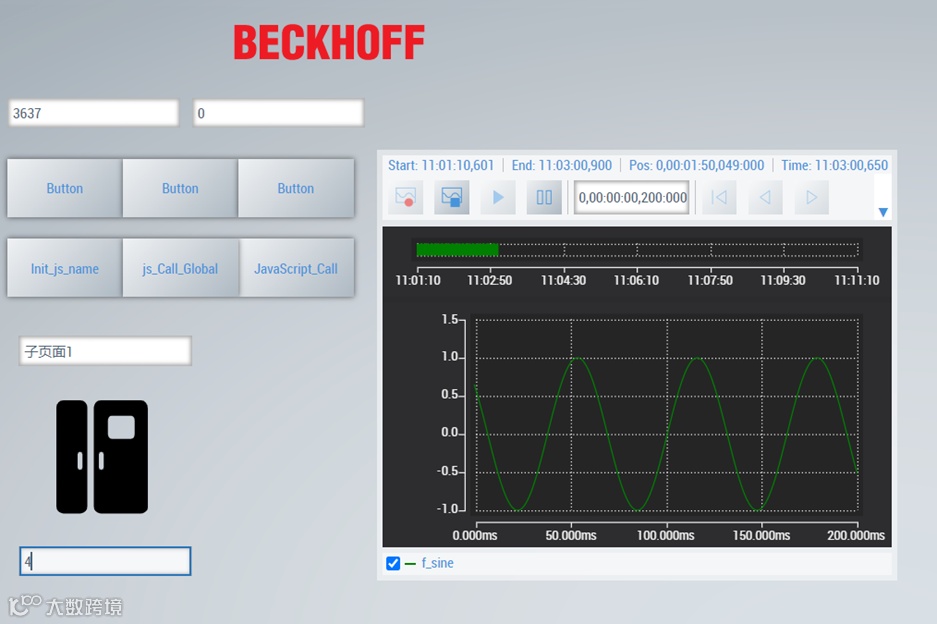
Task: Click the js_Call_Global button
Action: (180, 268)
